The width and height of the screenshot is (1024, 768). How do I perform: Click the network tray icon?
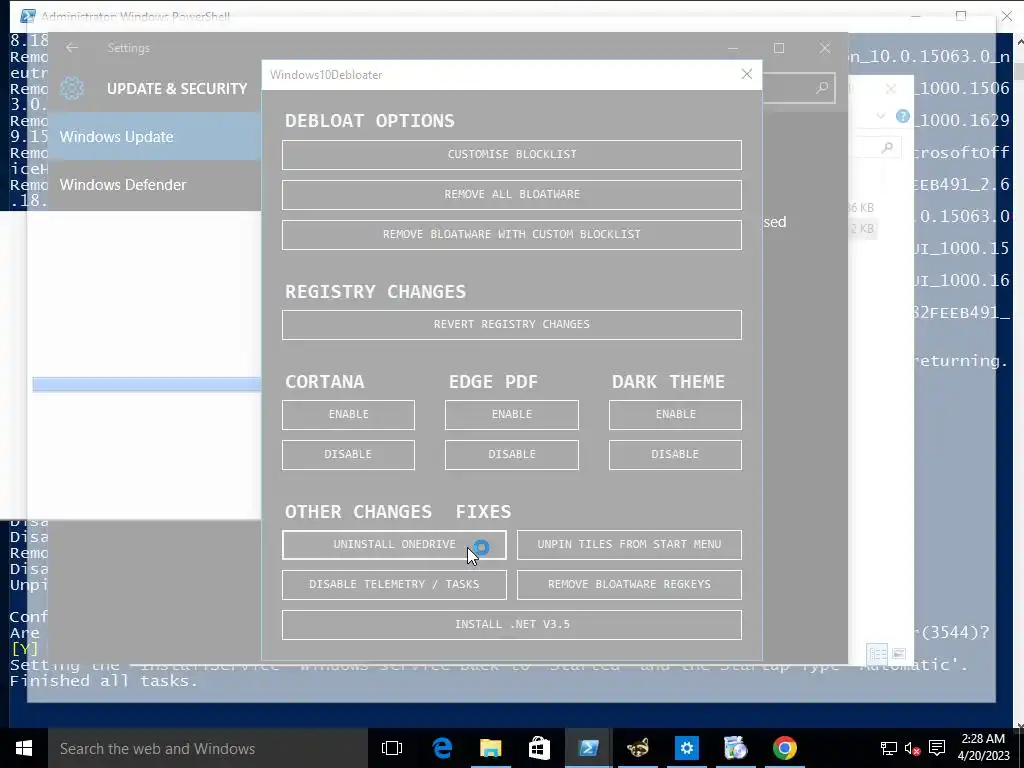click(888, 748)
